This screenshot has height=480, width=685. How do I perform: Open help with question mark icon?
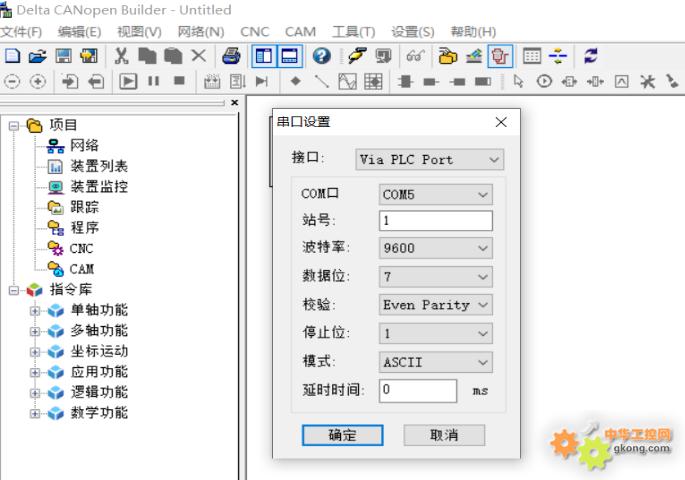pos(322,56)
